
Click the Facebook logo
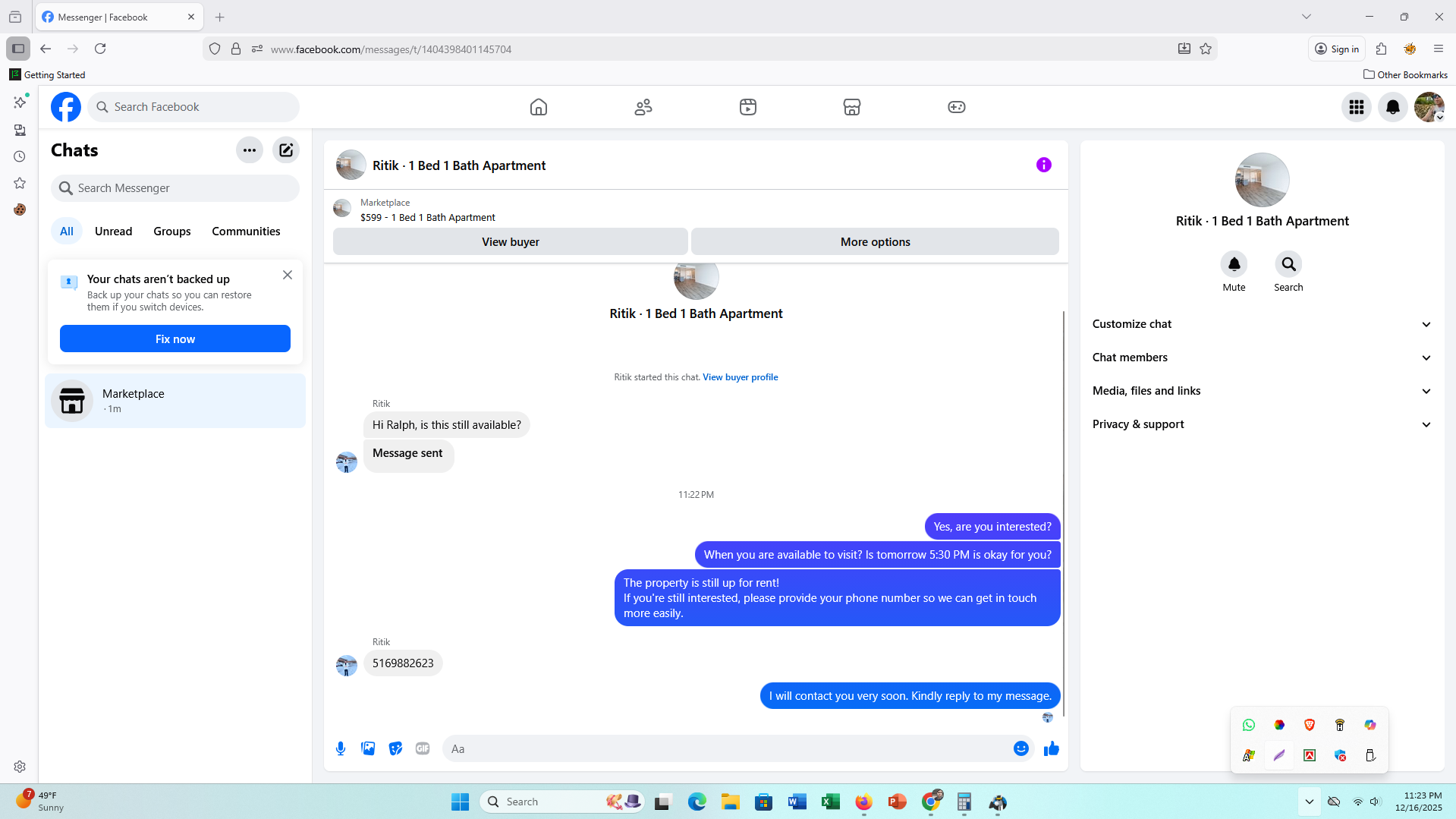pos(66,107)
